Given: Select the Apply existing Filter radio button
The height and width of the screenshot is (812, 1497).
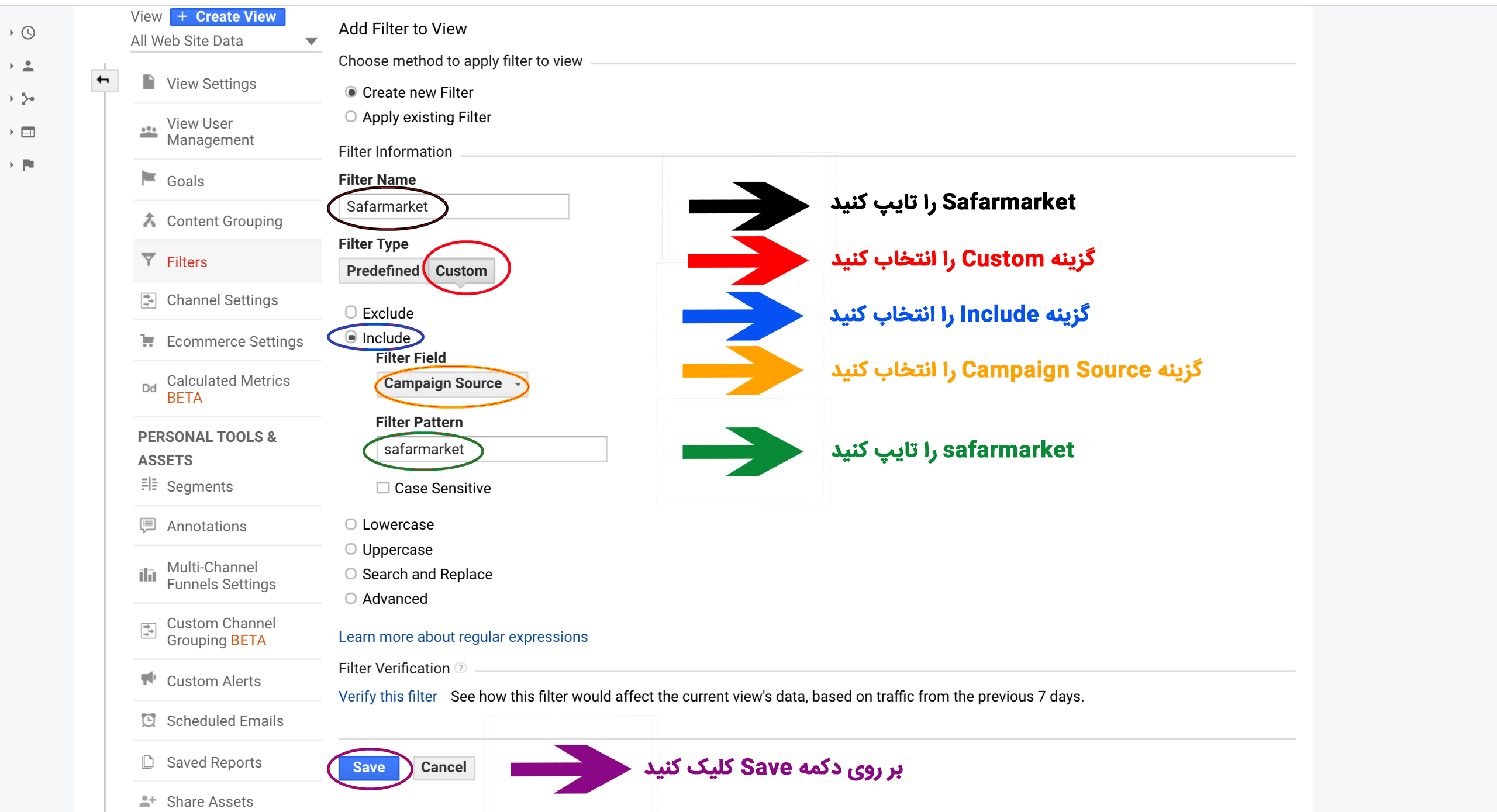Looking at the screenshot, I should pos(352,116).
